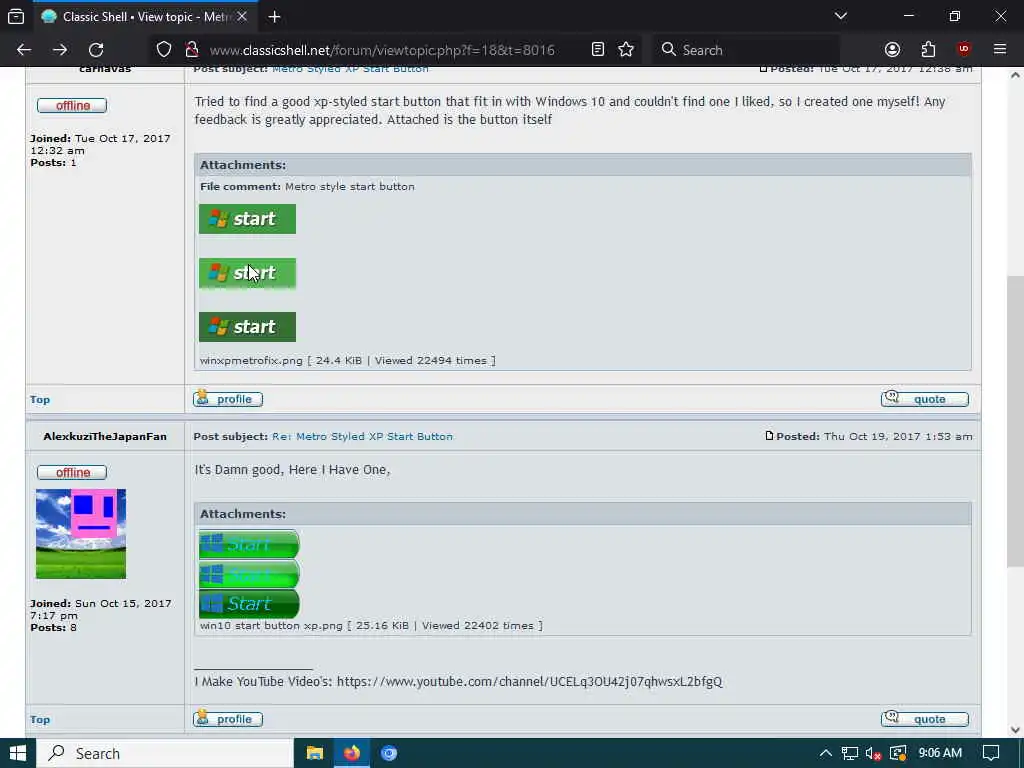Open the YouTube channel link in signature
The image size is (1024, 768).
point(530,682)
